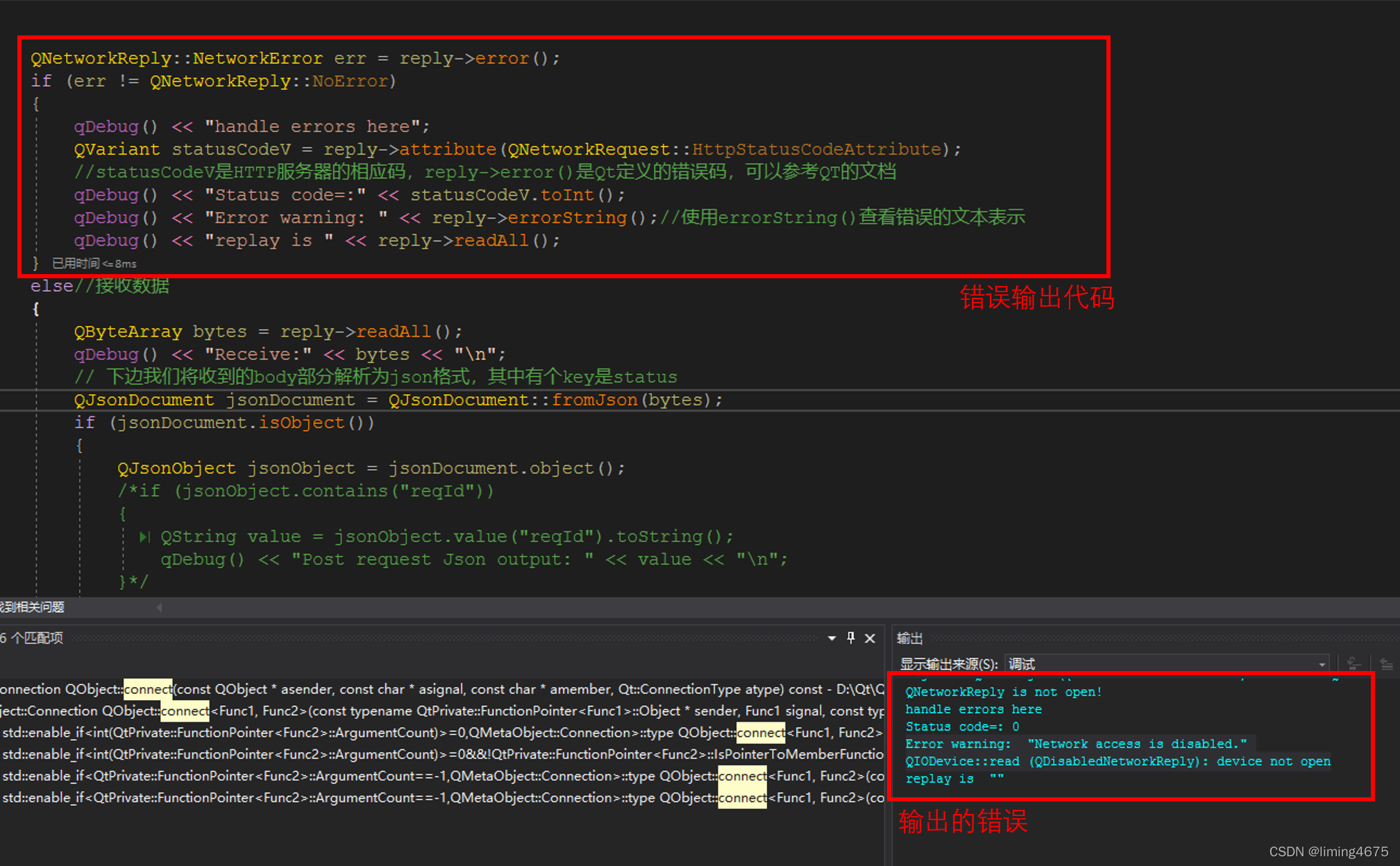Image resolution: width=1400 pixels, height=866 pixels.
Task: Close the find results panel
Action: [x=870, y=638]
